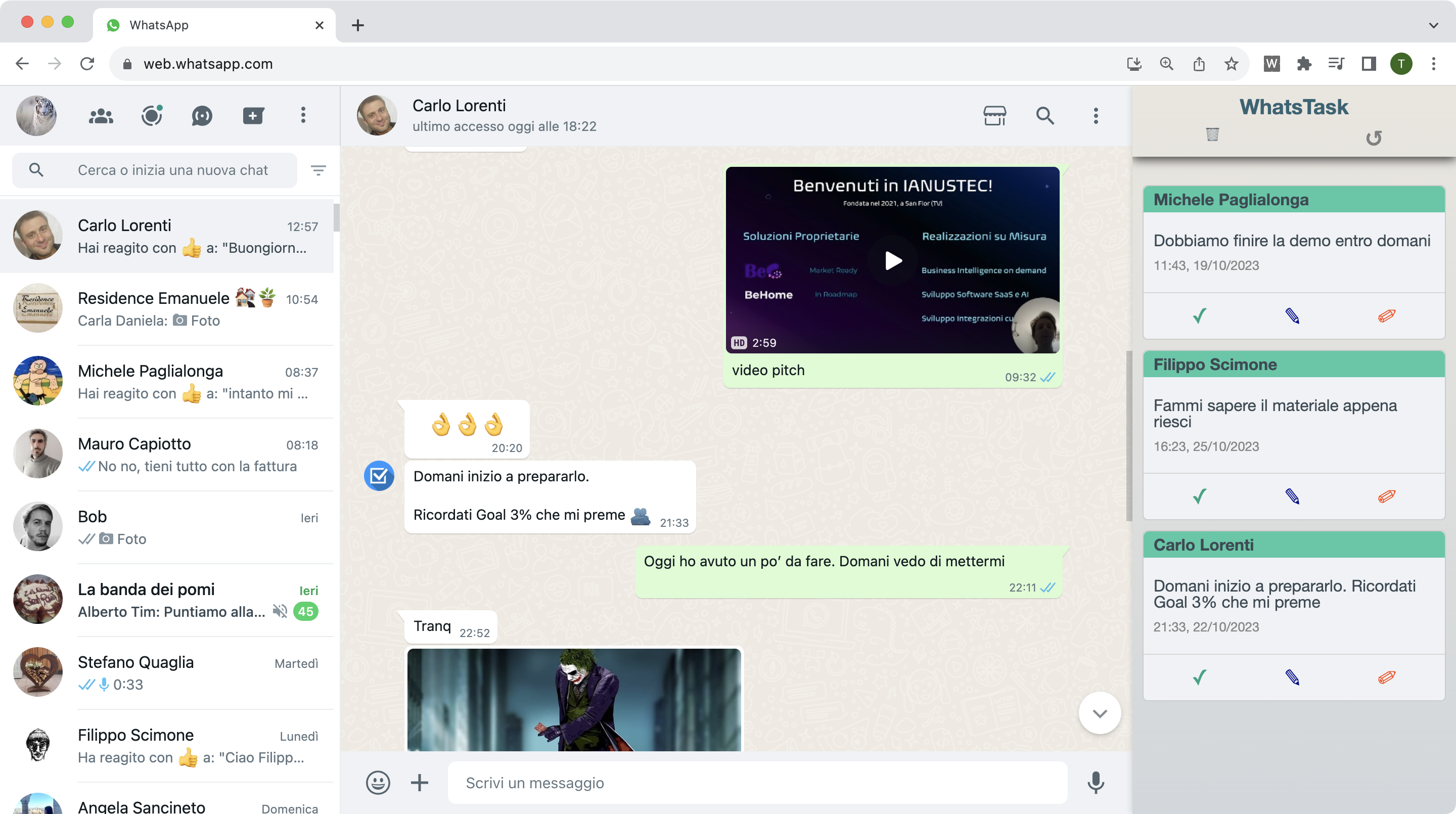Open La banda dei pomi group chat
The width and height of the screenshot is (1456, 814).
(167, 600)
